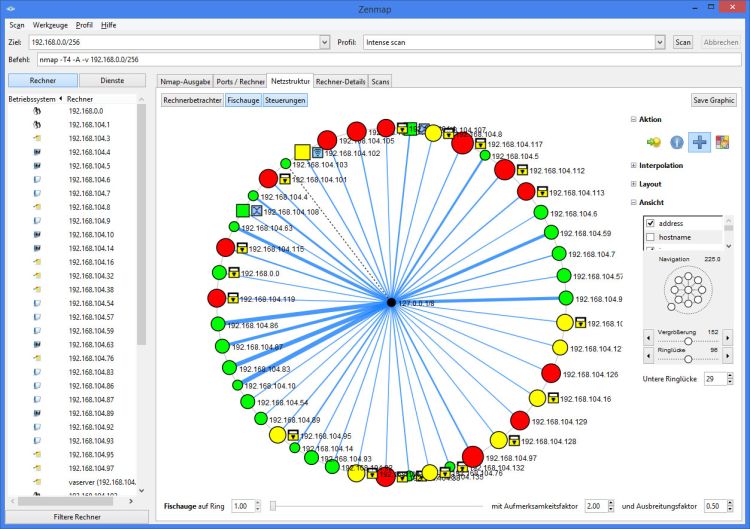Click the multicolor grid icon under Aktion

click(722, 142)
